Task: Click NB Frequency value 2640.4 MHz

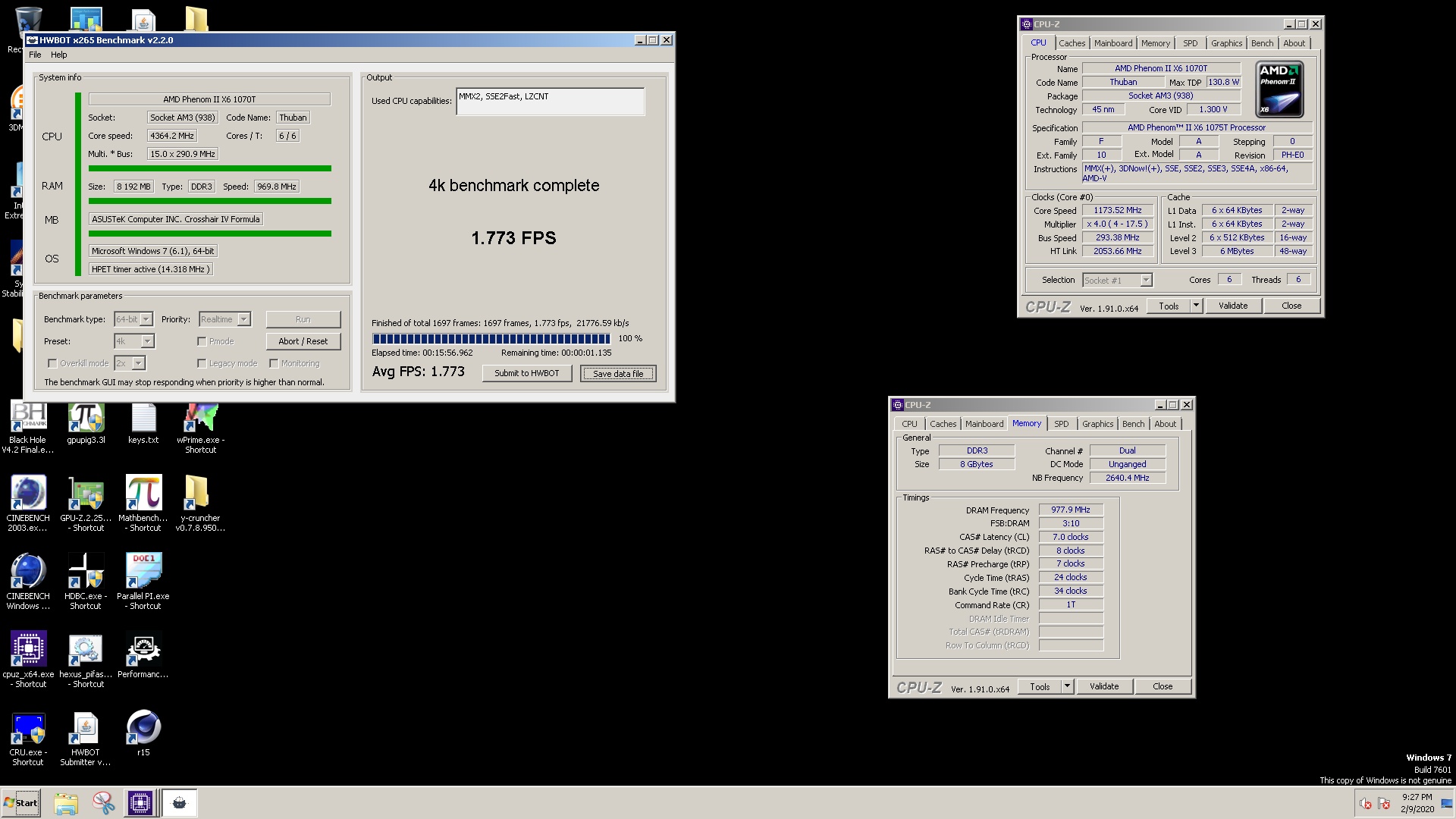Action: pos(1127,478)
